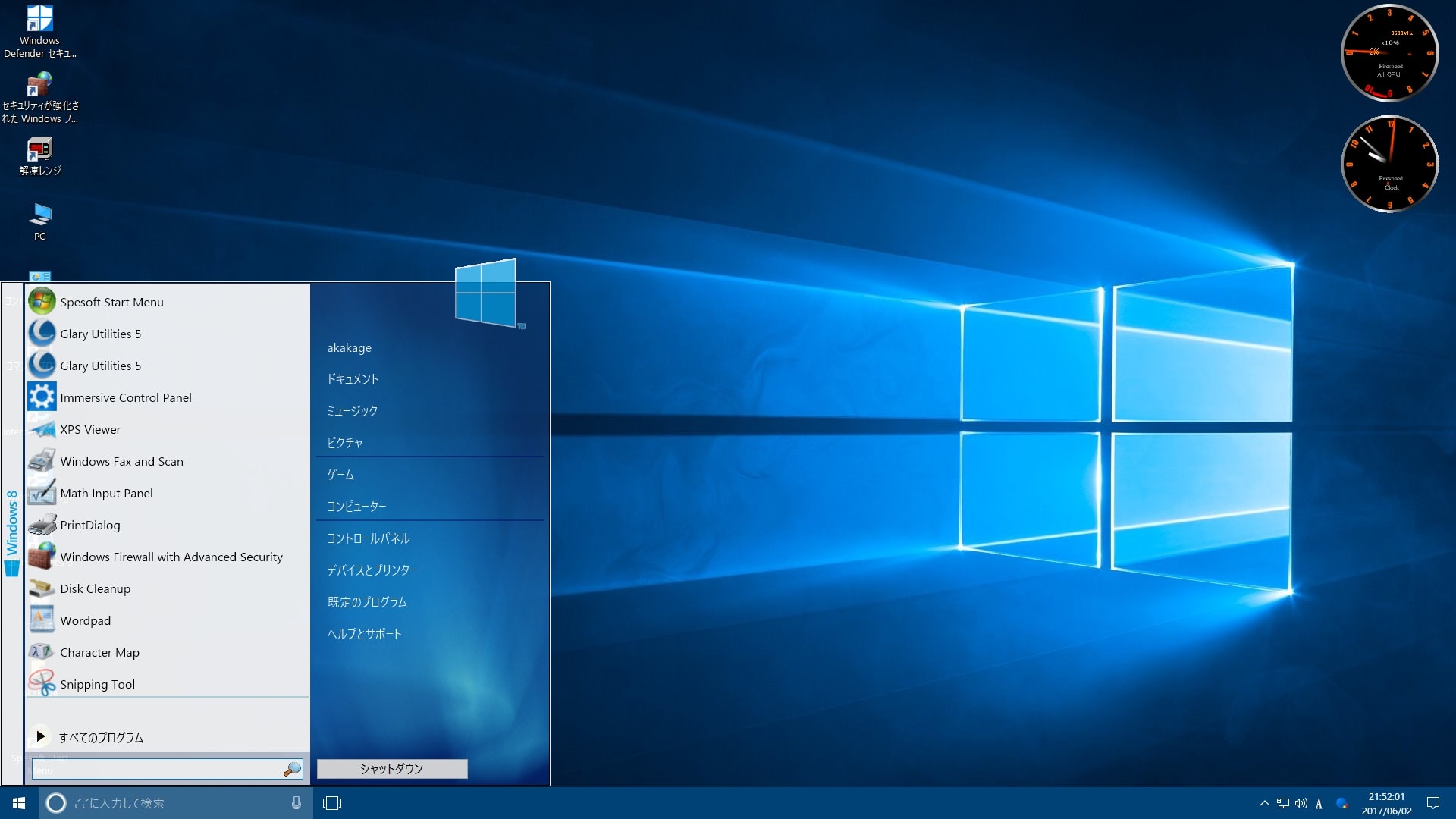
Task: Click the Spesoft Start Menu text label
Action: (x=111, y=302)
